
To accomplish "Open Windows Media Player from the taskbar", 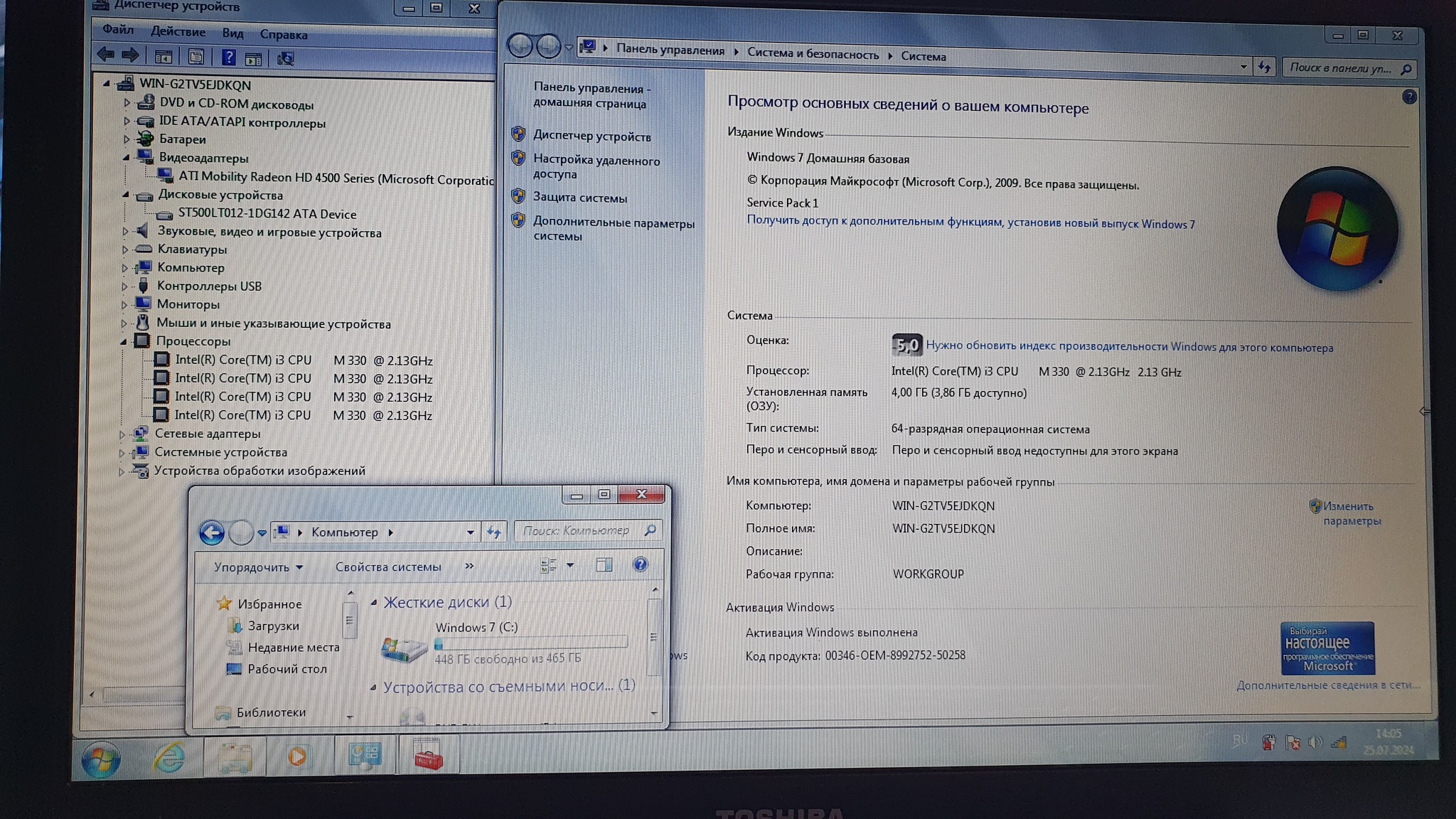I will pos(296,756).
